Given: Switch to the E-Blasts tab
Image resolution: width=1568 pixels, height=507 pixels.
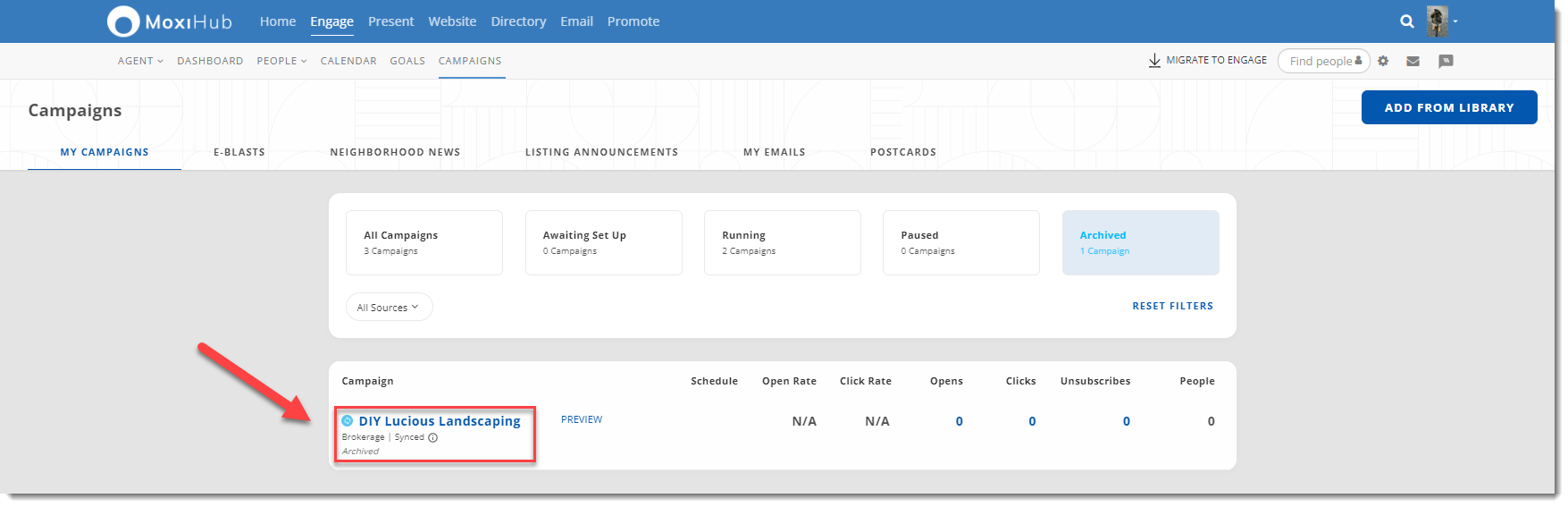Looking at the screenshot, I should tap(239, 152).
